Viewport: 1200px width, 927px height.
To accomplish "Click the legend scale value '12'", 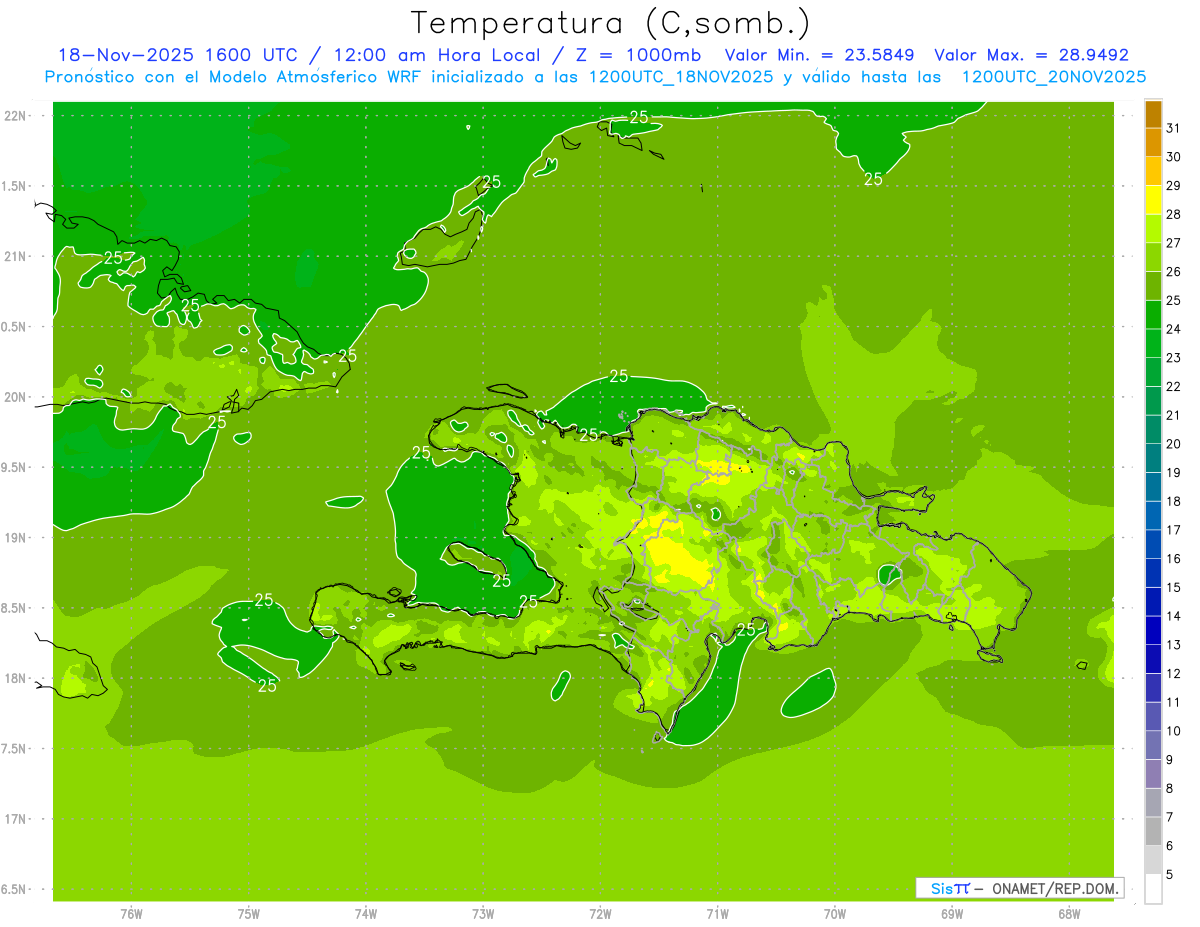I will click(1173, 673).
